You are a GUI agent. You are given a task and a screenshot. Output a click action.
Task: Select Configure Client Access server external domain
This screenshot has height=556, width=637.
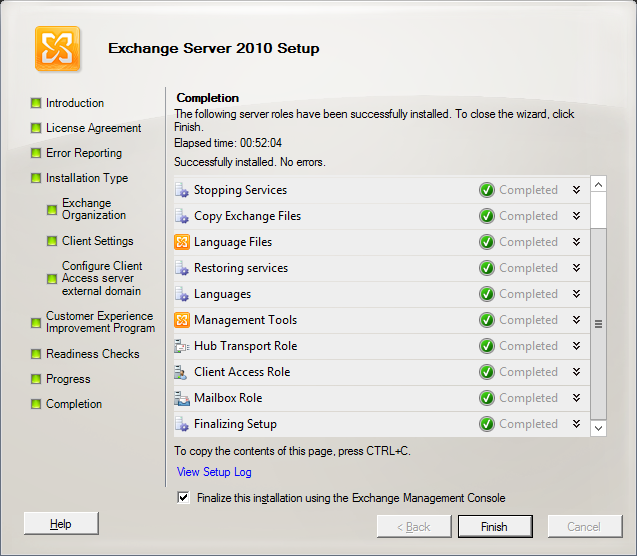[x=102, y=279]
